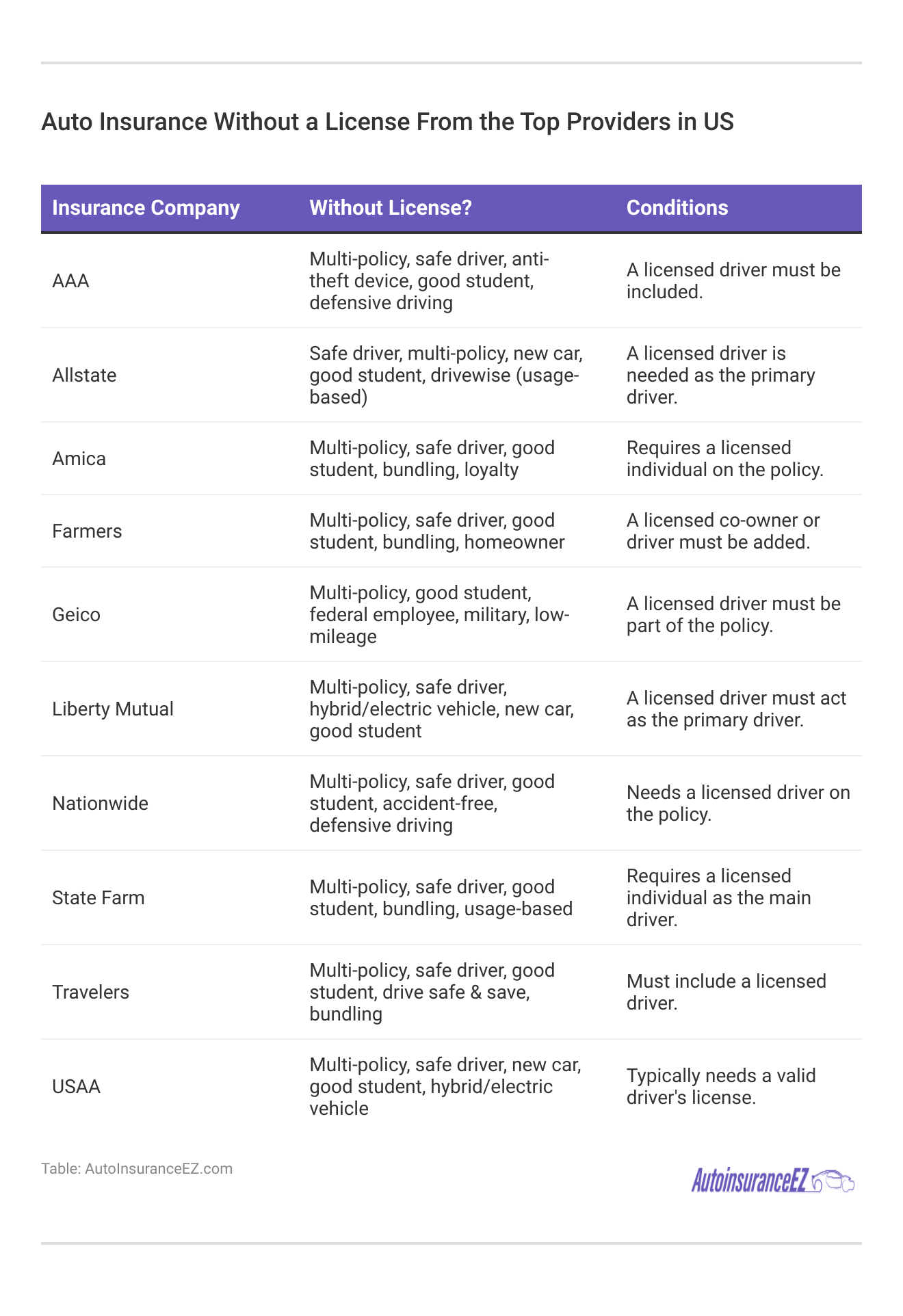Viewport: 903px width, 1316px height.
Task: Click the Without License? column header
Action: click(x=391, y=208)
